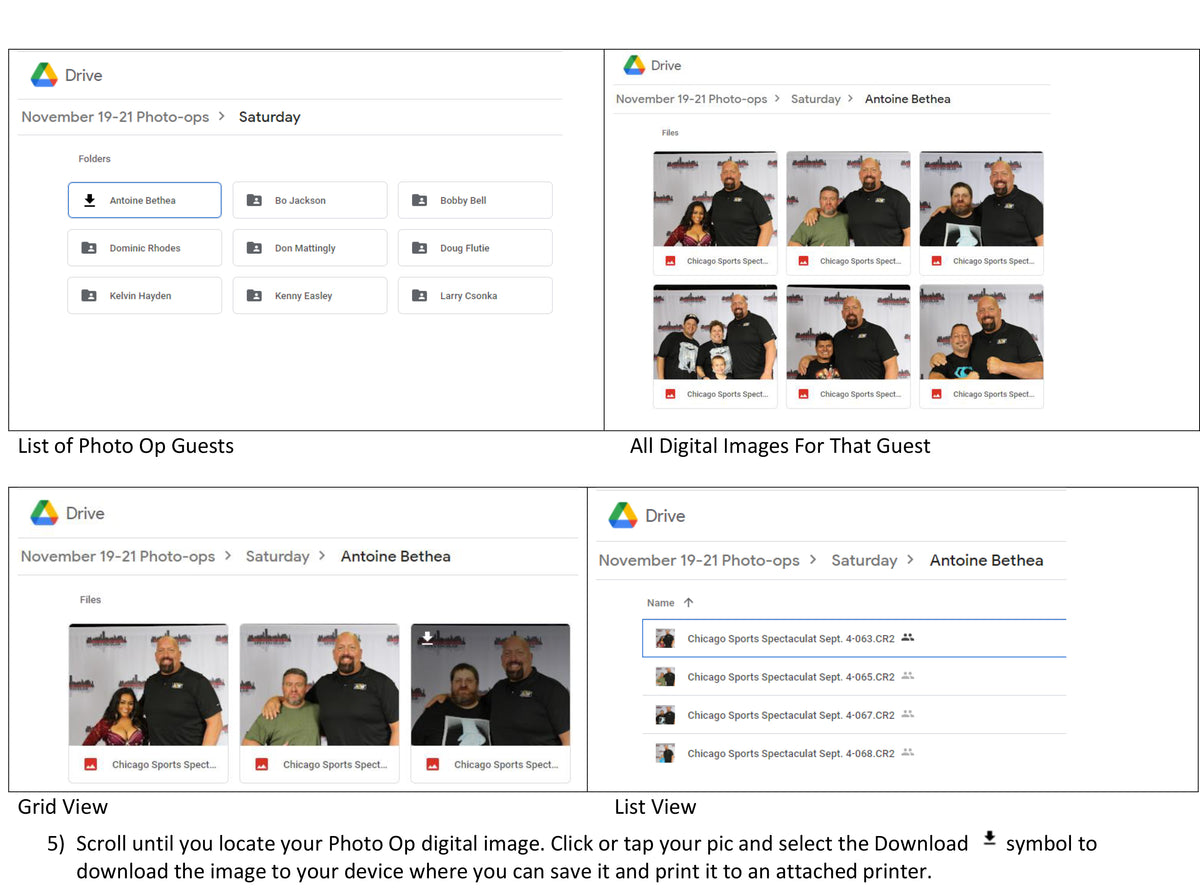Click the download icon on Antoine Bethea folder
The width and height of the screenshot is (1200, 890).
pos(89,200)
